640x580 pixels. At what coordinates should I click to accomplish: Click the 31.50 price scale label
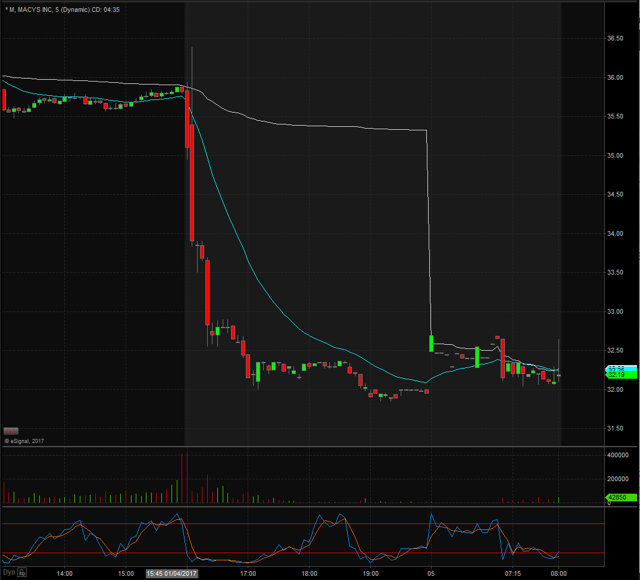pos(616,428)
